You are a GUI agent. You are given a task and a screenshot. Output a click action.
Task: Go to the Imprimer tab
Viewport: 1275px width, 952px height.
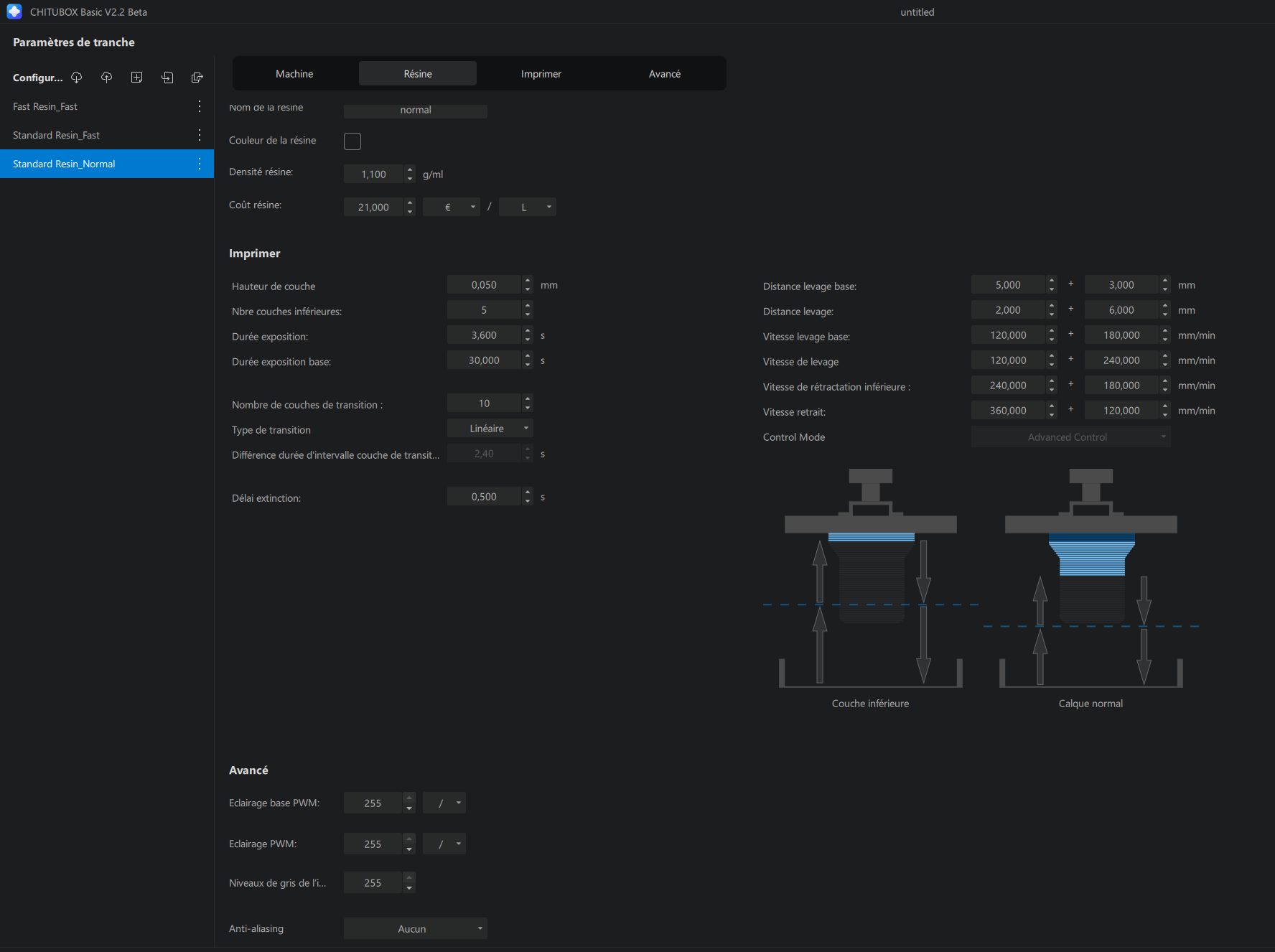pyautogui.click(x=541, y=74)
